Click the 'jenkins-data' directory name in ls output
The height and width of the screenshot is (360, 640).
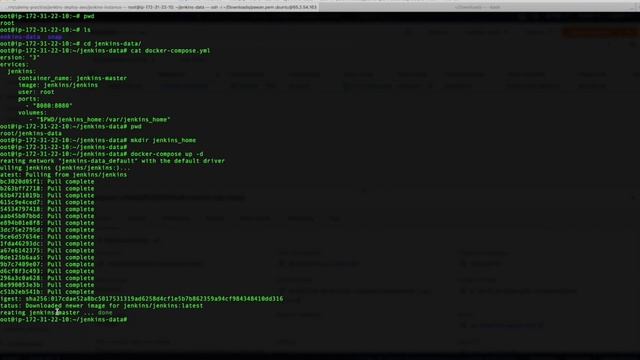coord(20,37)
